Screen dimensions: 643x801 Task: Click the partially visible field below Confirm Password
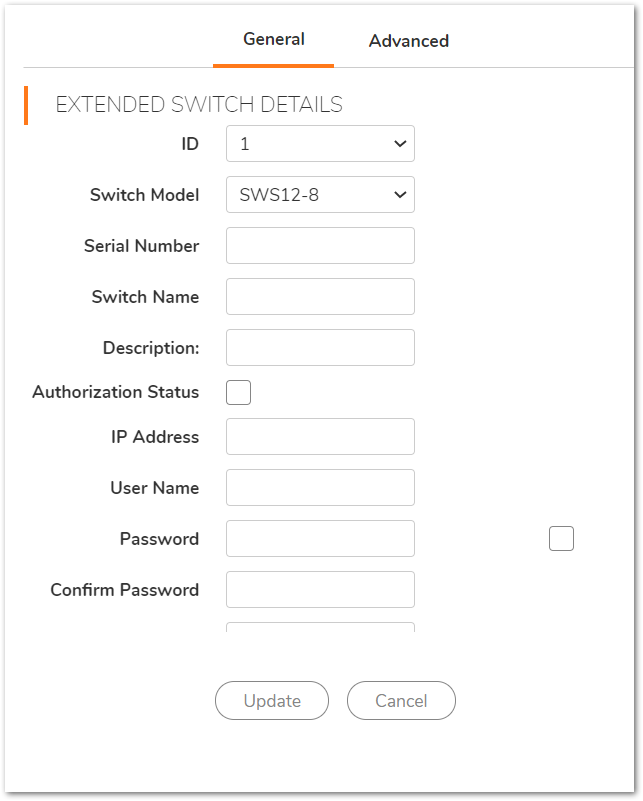pyautogui.click(x=320, y=627)
